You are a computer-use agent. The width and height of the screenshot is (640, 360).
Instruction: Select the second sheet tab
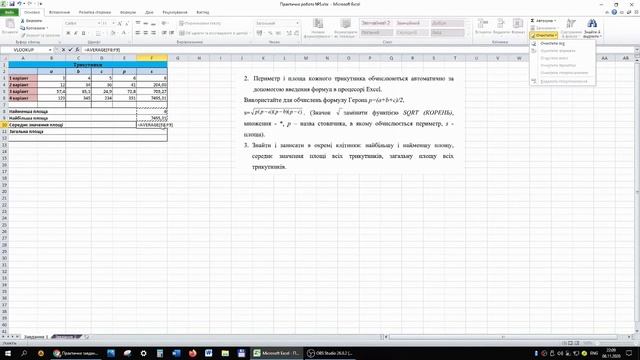[x=67, y=337]
